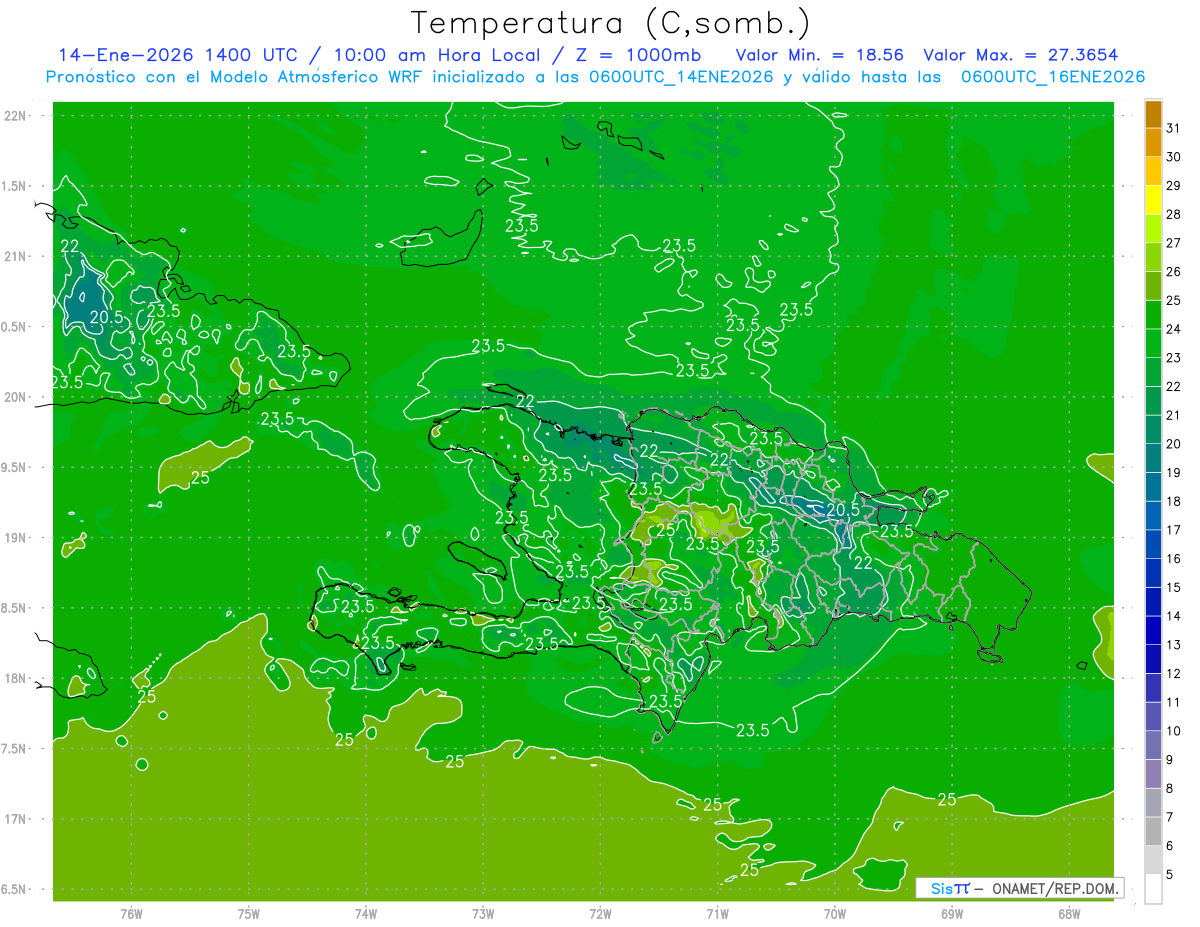
Task: Click the '19N' latitude axis label
Action: 15,538
